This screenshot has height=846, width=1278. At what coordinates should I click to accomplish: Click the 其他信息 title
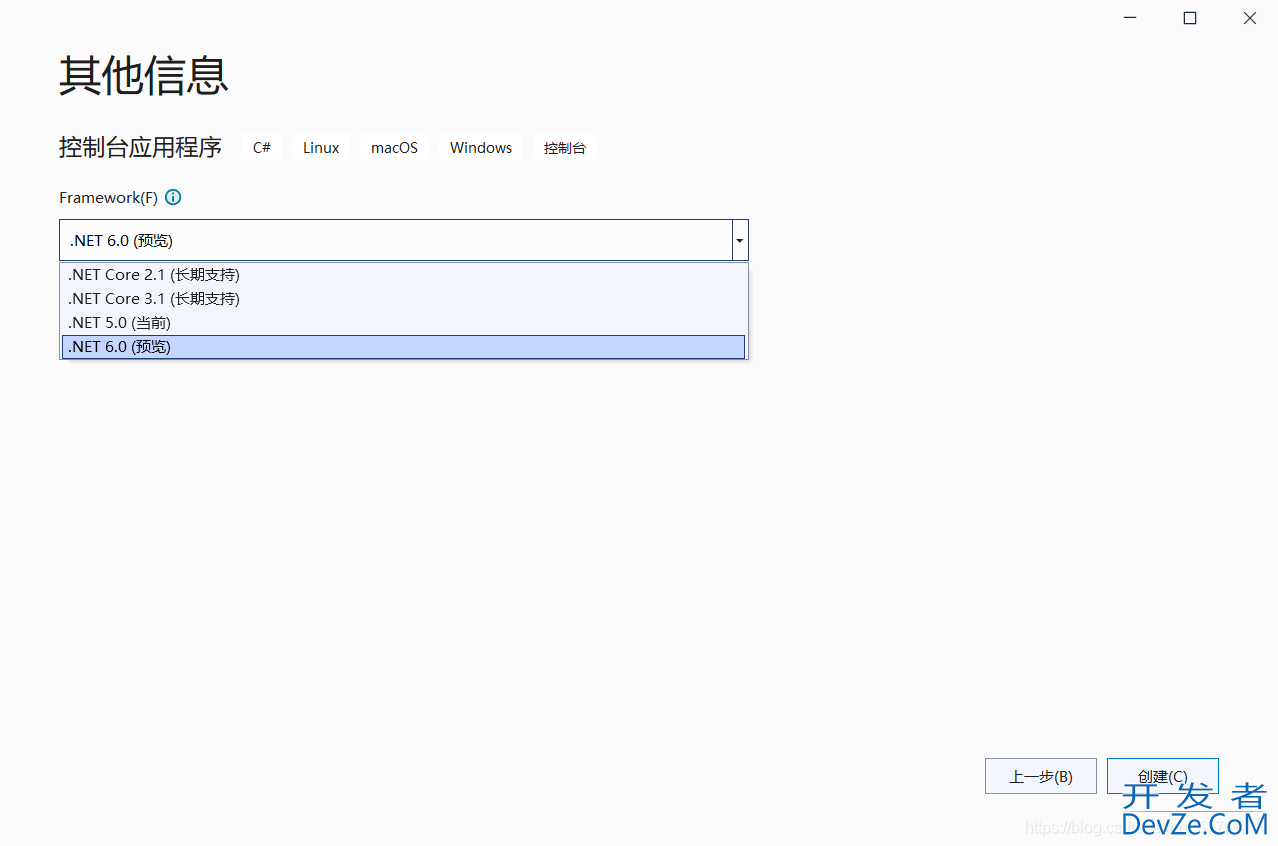pyautogui.click(x=144, y=76)
